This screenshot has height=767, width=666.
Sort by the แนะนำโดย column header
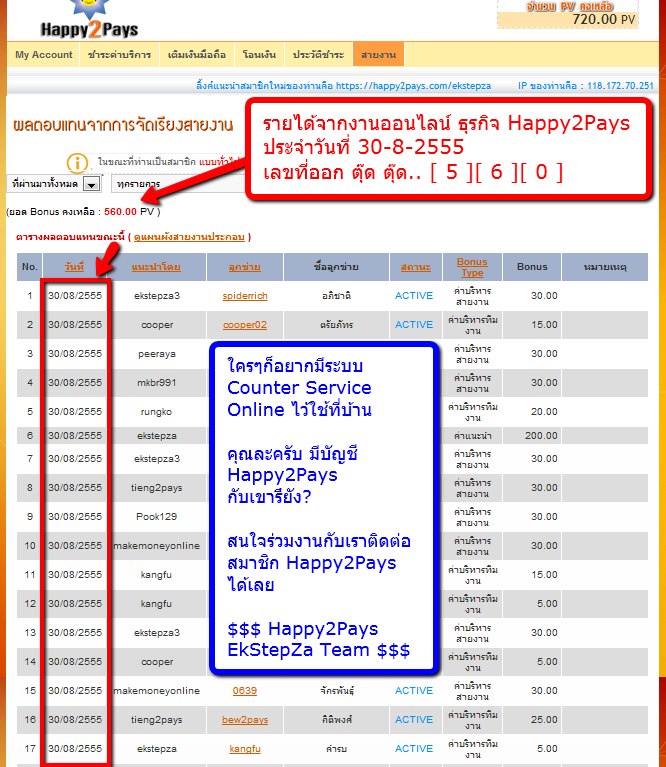click(155, 267)
